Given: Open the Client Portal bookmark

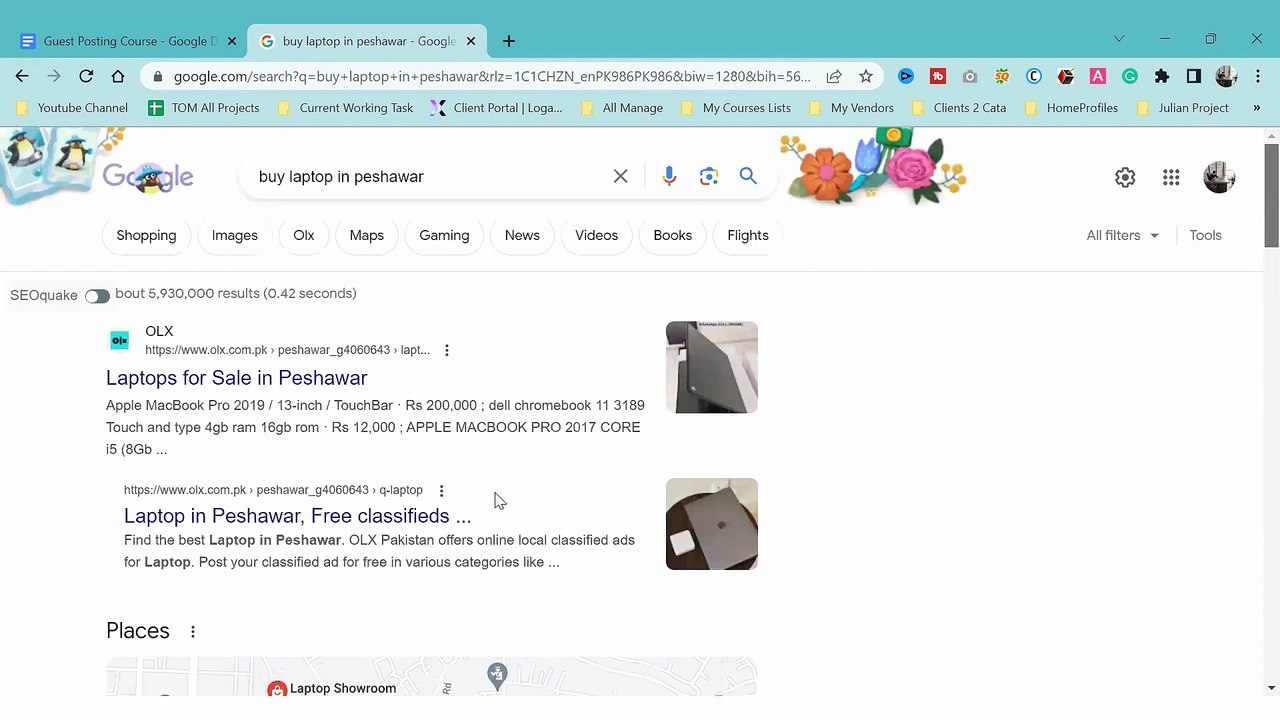Looking at the screenshot, I should coord(497,108).
